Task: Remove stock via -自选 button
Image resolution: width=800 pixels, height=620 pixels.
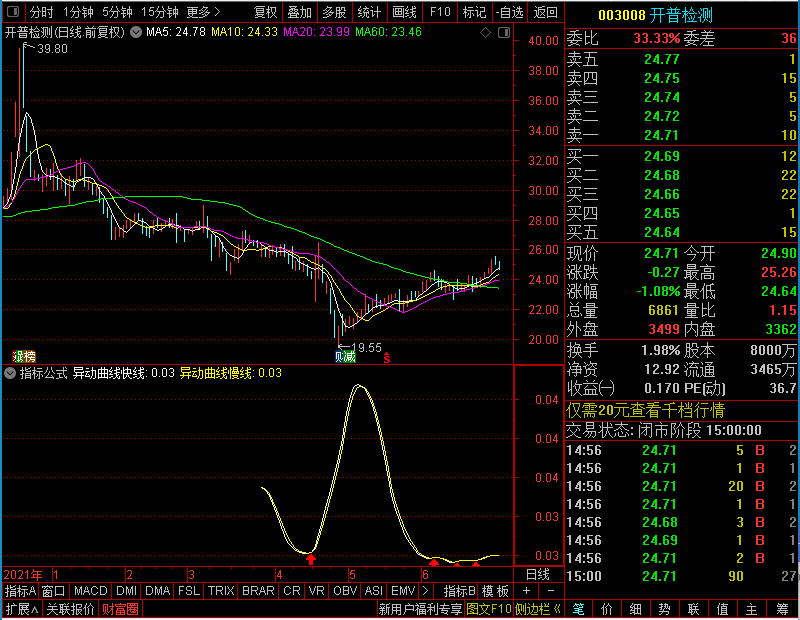Action: pos(510,12)
